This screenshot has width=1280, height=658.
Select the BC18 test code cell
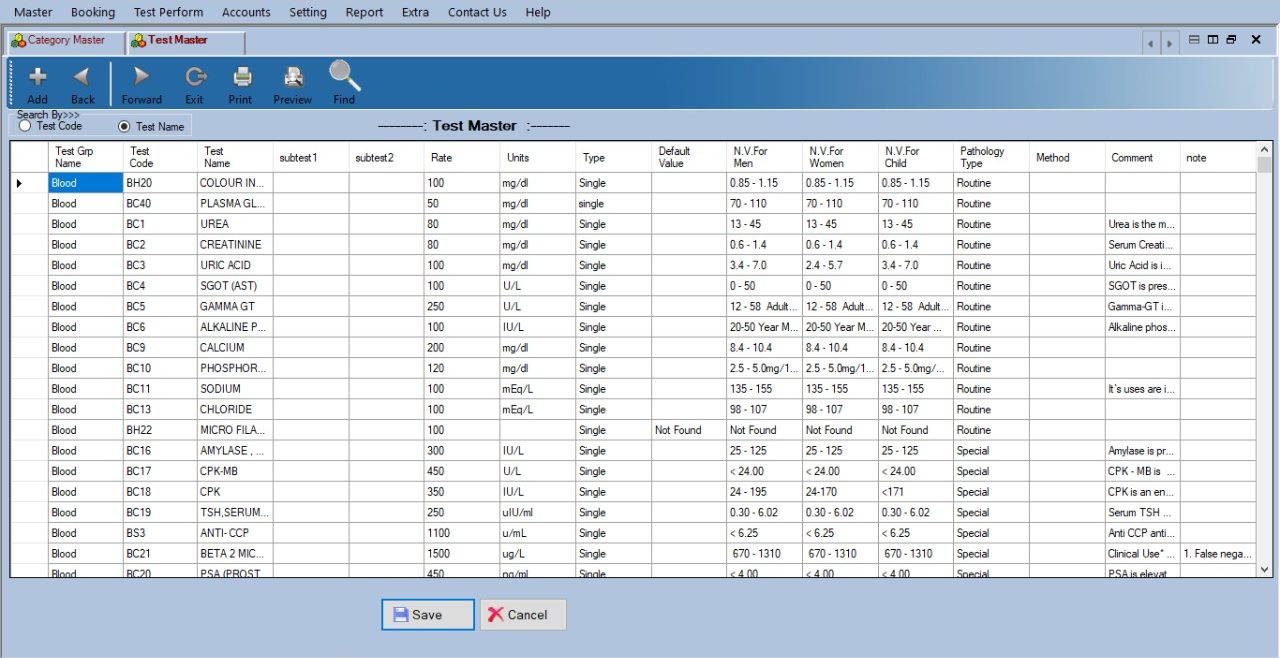[160, 492]
